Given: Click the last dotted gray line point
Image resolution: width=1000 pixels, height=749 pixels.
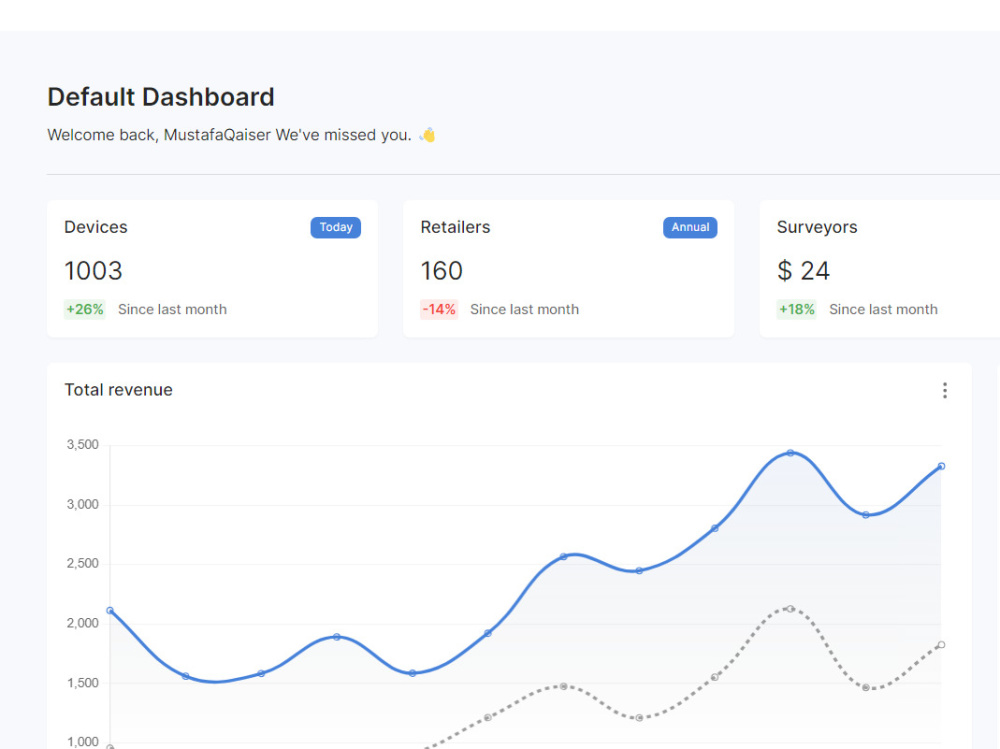Looking at the screenshot, I should 941,645.
